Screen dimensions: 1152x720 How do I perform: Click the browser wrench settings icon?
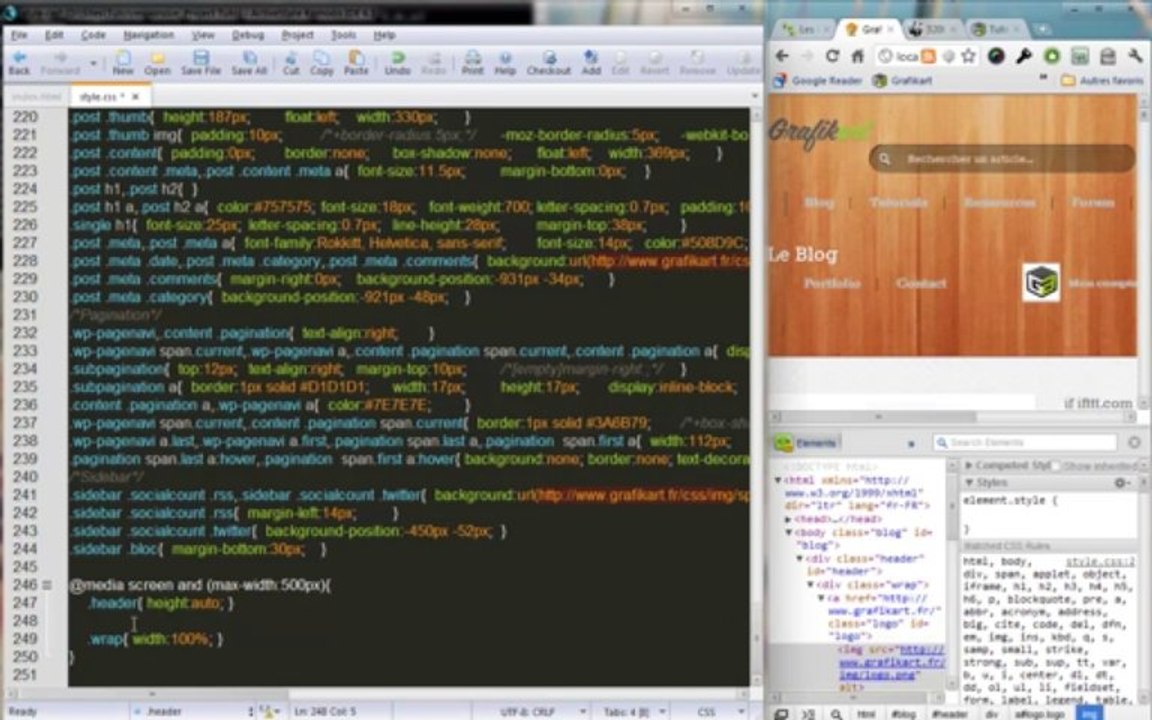coord(1136,56)
